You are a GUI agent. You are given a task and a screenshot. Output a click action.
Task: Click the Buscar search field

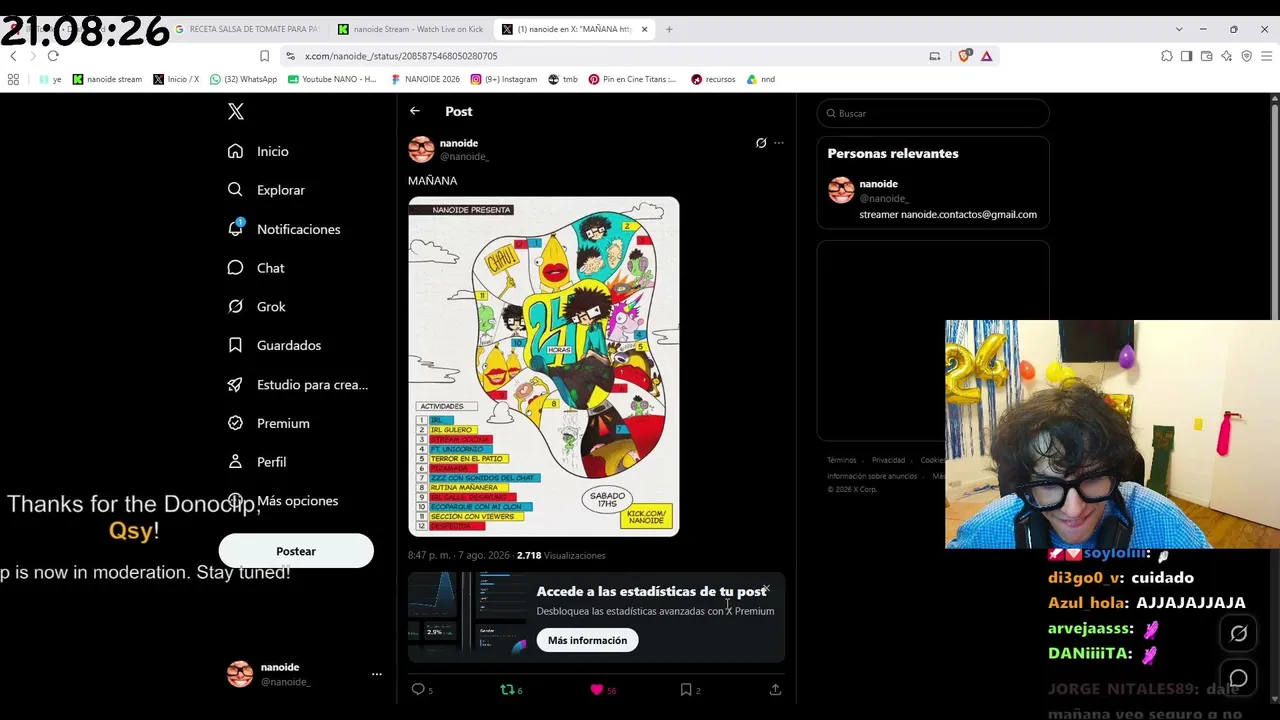point(933,113)
